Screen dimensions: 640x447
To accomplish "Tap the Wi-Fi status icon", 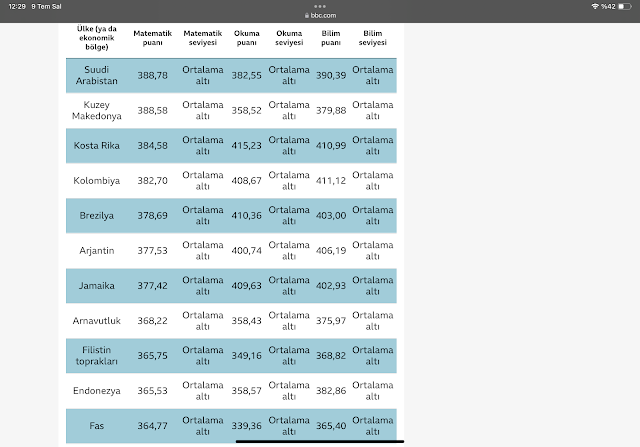I will 594,7.
